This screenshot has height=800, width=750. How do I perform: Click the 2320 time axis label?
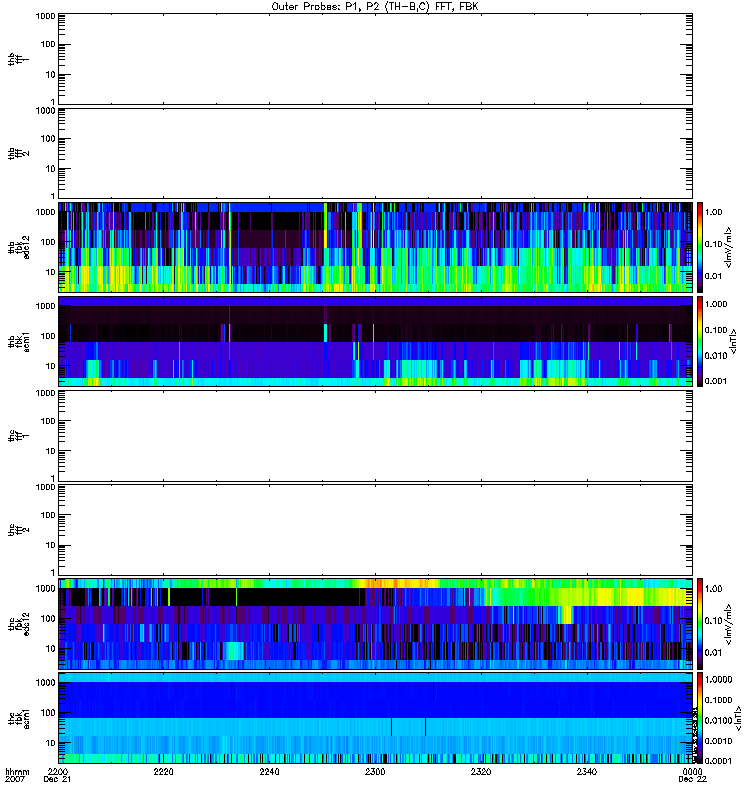click(481, 773)
